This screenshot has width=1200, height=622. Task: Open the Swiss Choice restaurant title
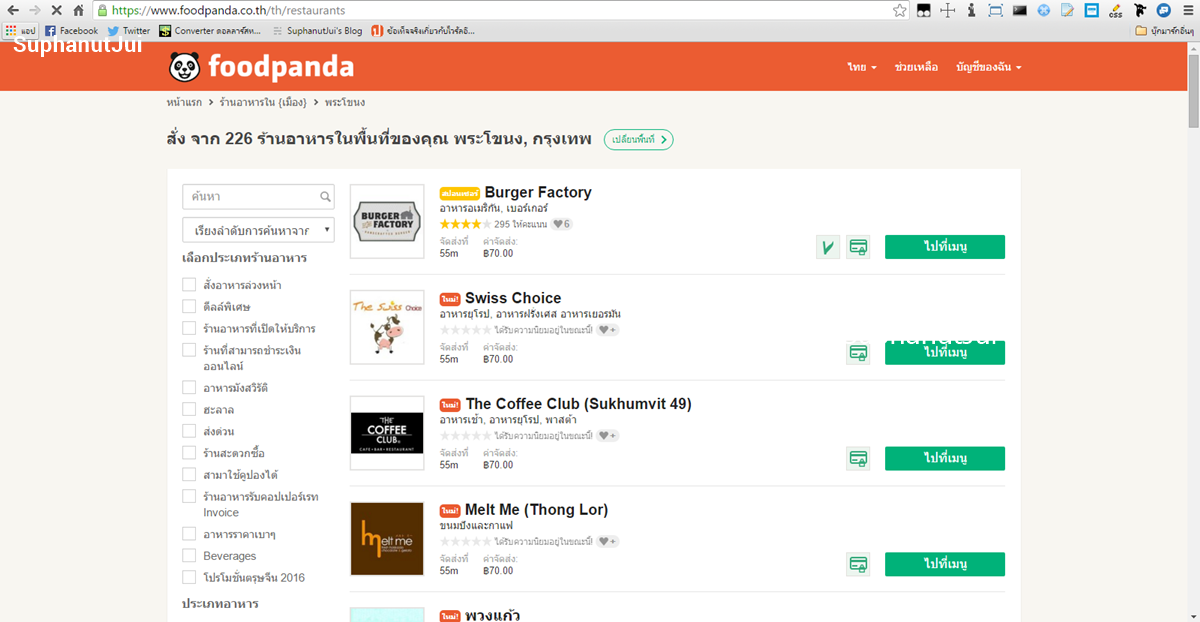[513, 298]
